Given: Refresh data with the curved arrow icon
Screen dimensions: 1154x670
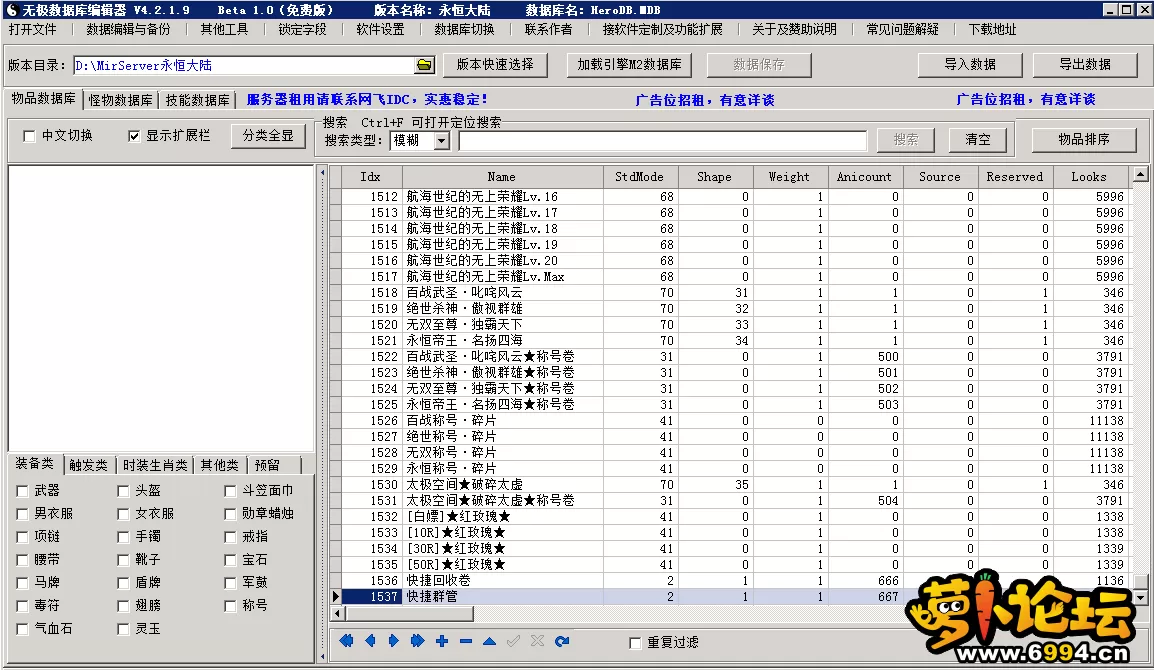Looking at the screenshot, I should click(x=562, y=641).
